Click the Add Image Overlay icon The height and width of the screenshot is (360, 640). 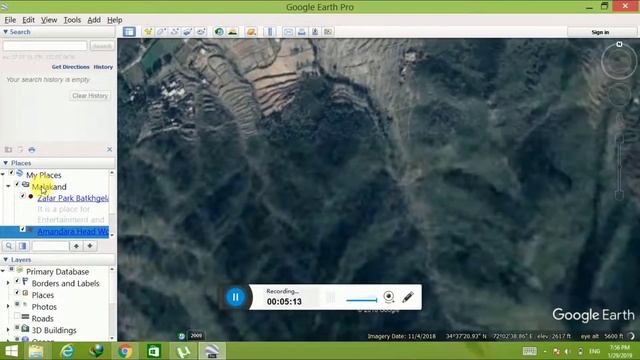pyautogui.click(x=188, y=32)
